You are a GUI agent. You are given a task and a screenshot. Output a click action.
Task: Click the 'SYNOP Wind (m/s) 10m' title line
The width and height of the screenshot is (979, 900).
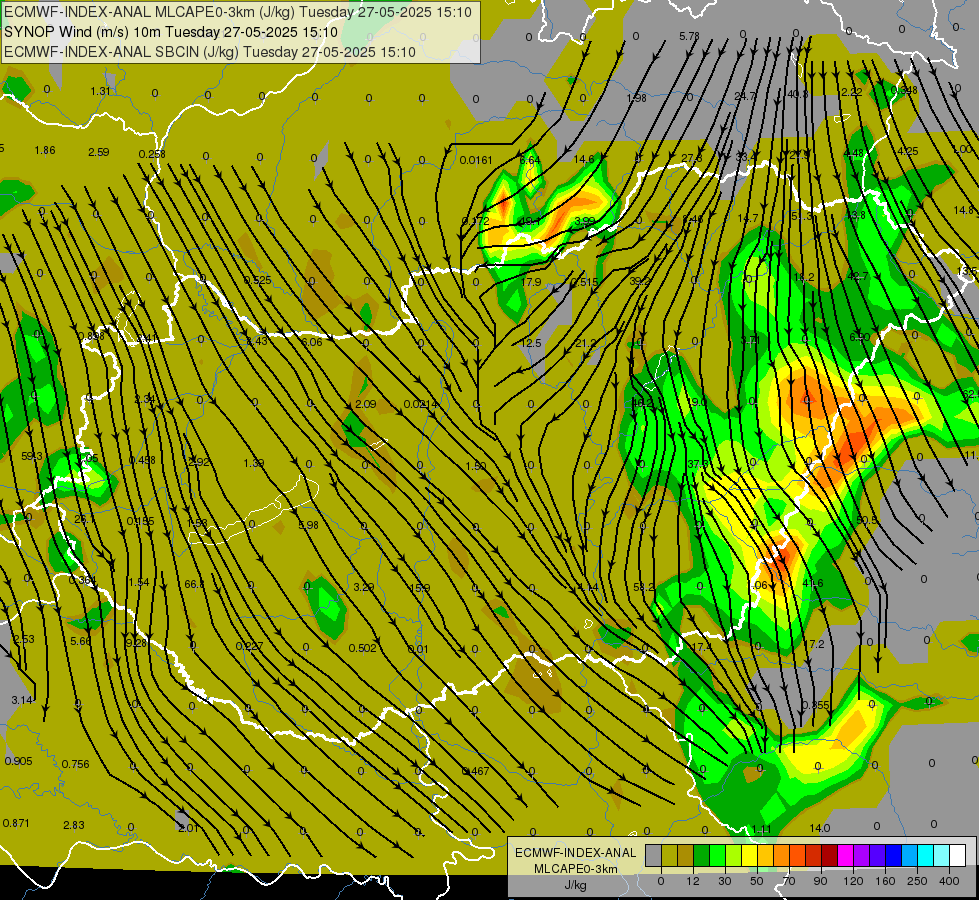coord(170,32)
